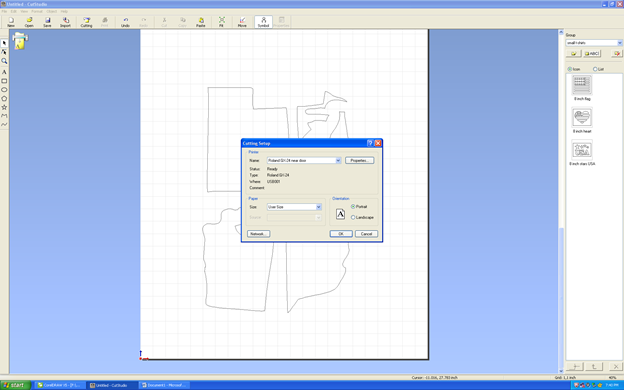The image size is (624, 390).
Task: Select the polygon shape tool
Action: point(4,98)
